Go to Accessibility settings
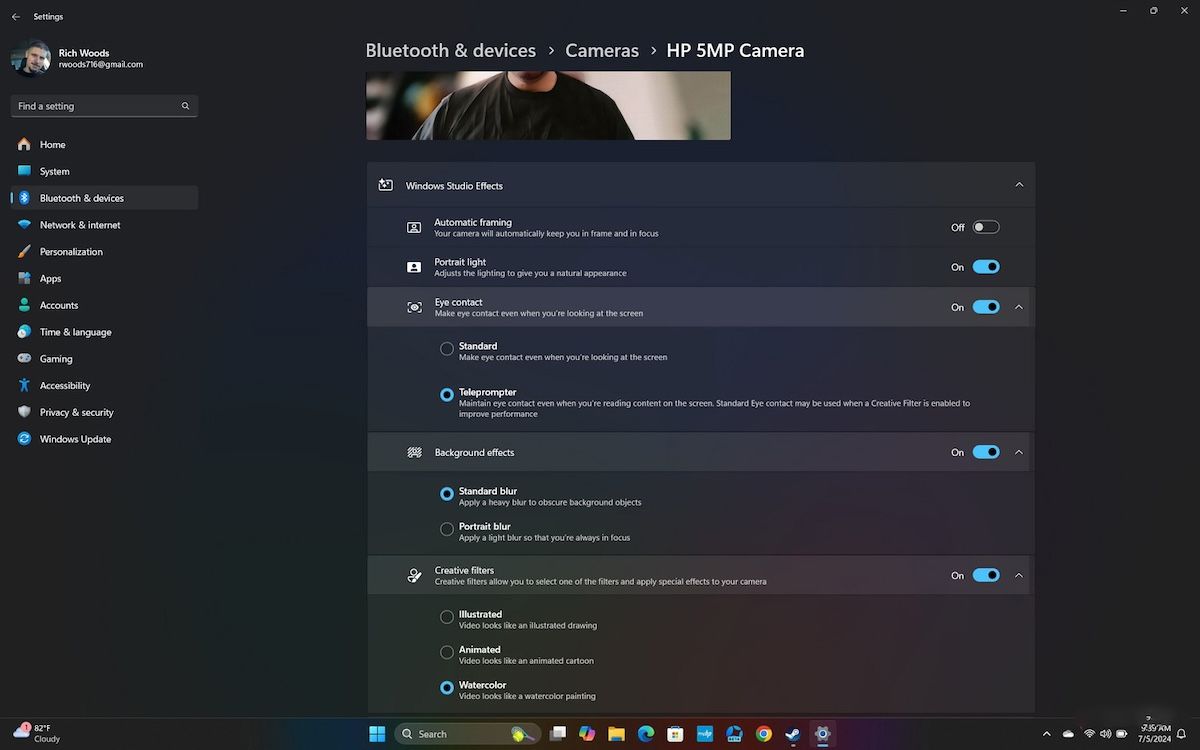 coord(104,385)
